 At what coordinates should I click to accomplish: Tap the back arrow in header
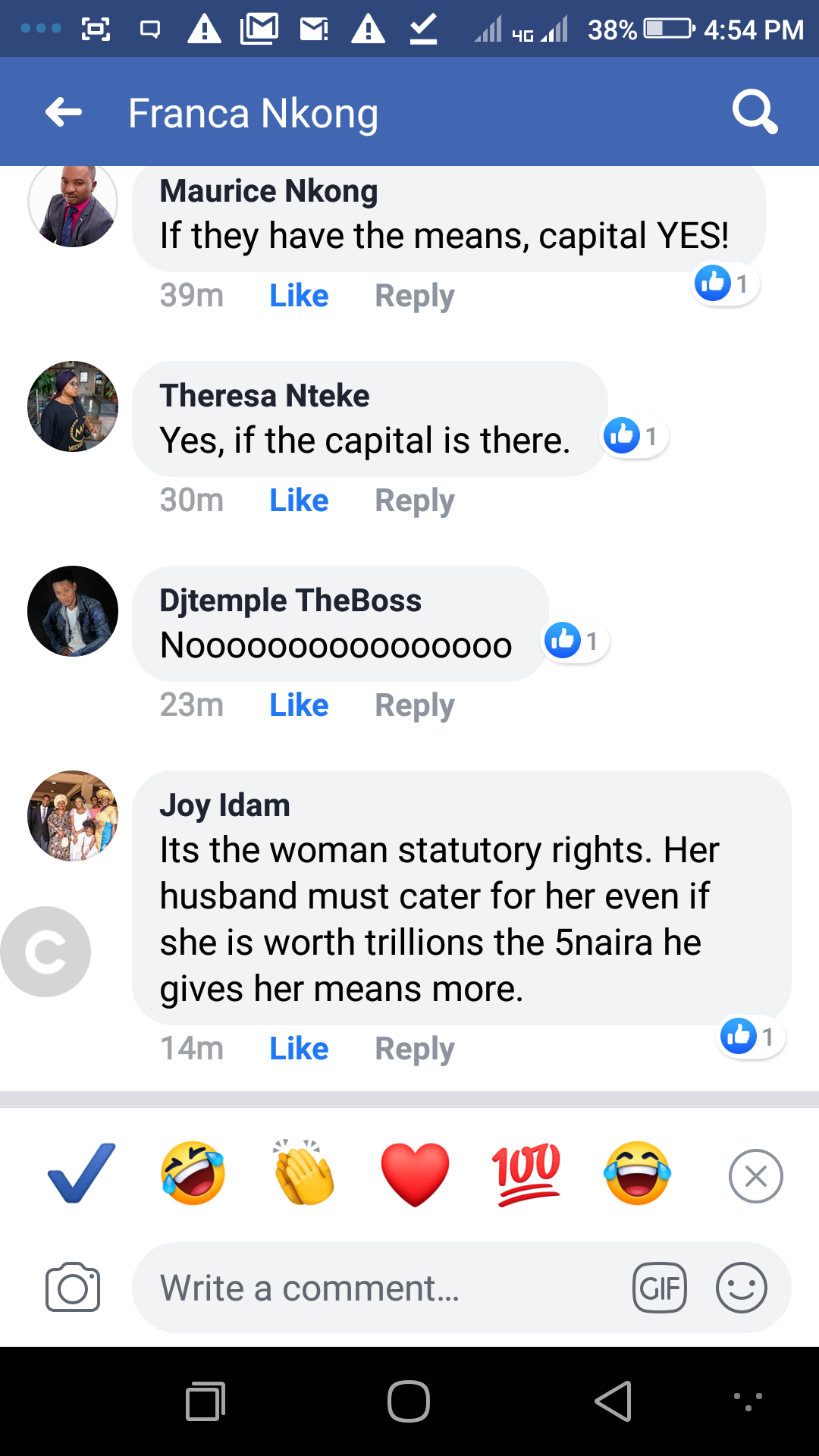(x=64, y=113)
